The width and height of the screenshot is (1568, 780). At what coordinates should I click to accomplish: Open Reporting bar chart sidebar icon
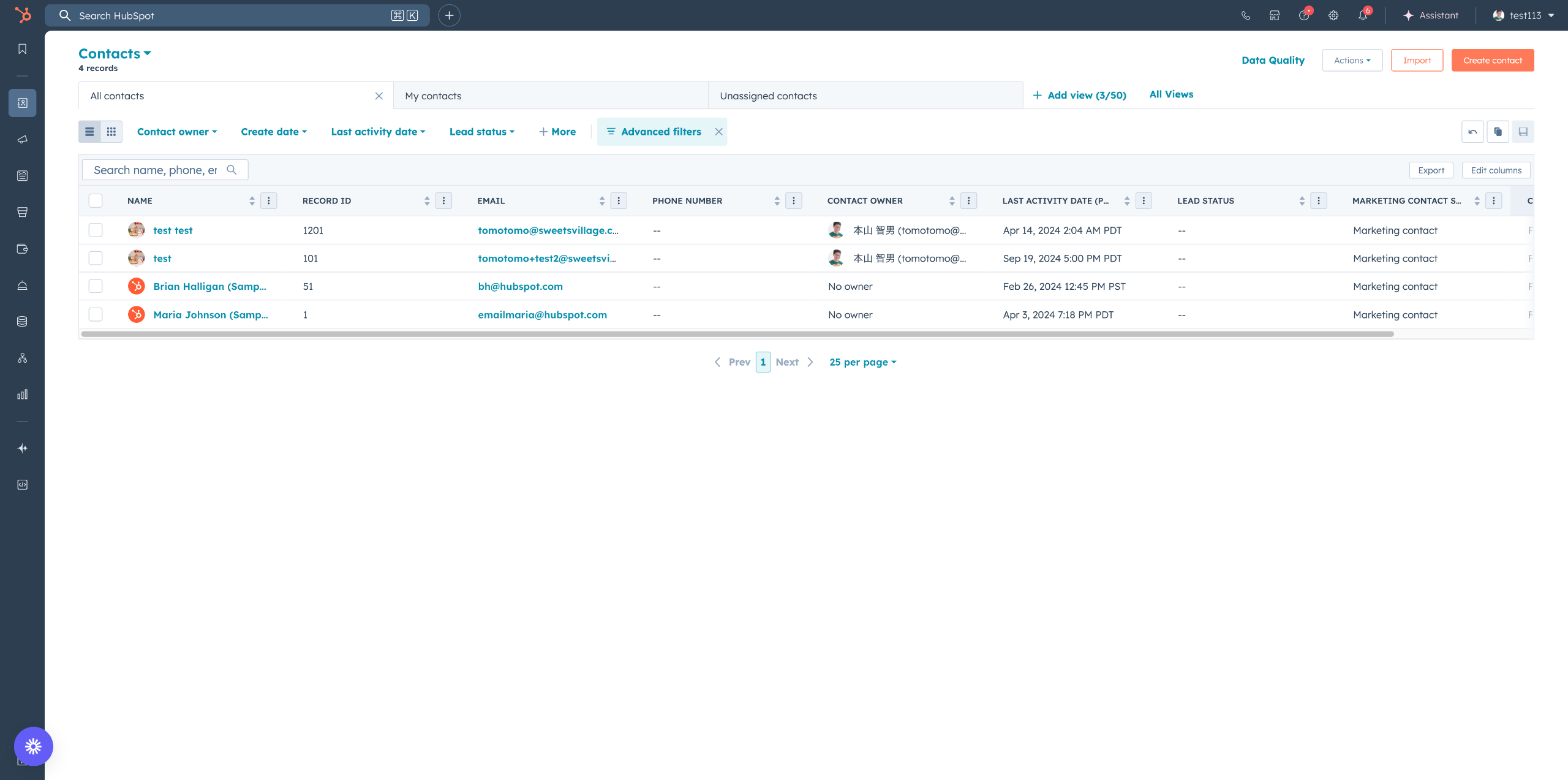coord(23,395)
